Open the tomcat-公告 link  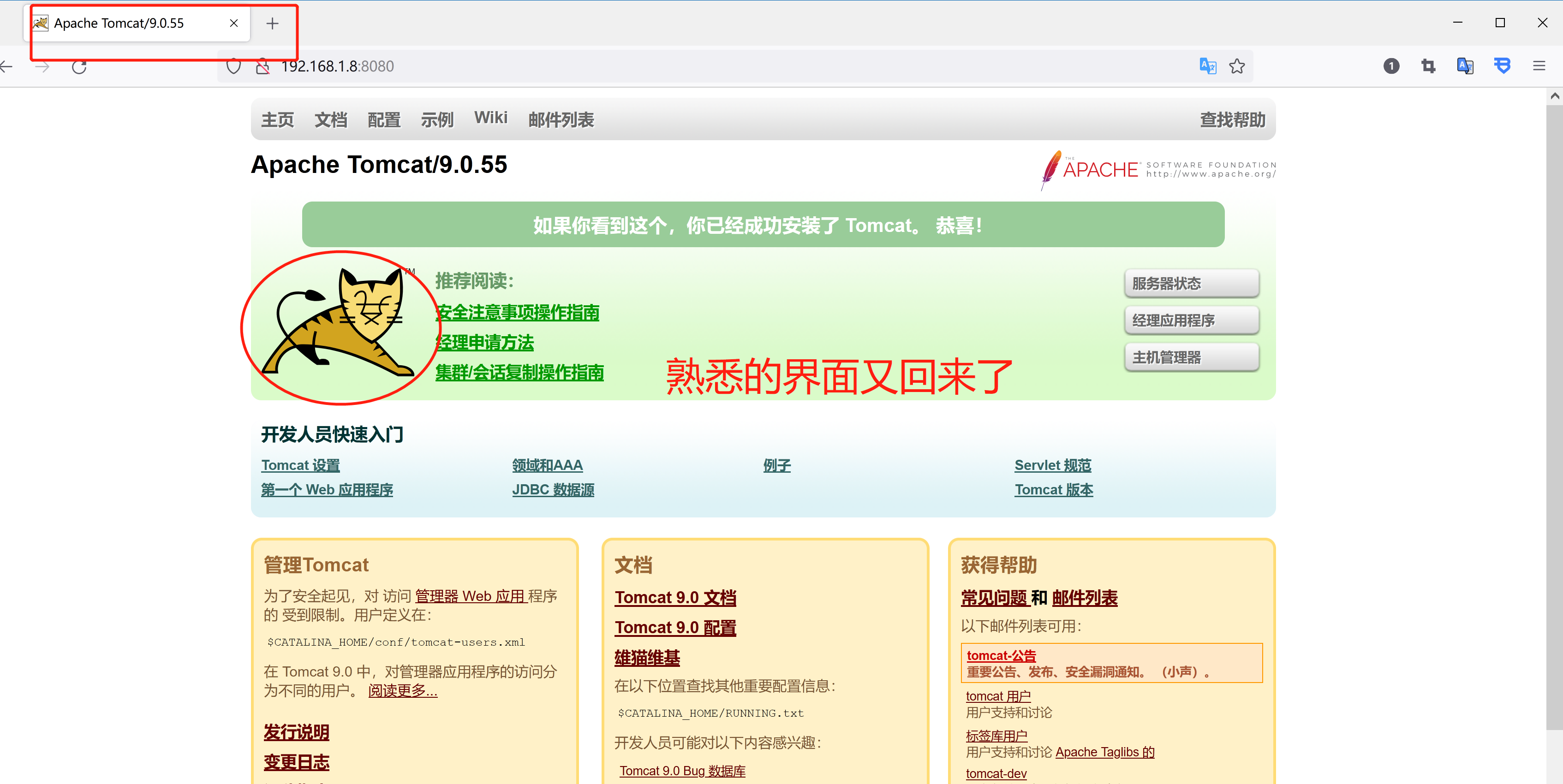click(x=1001, y=655)
